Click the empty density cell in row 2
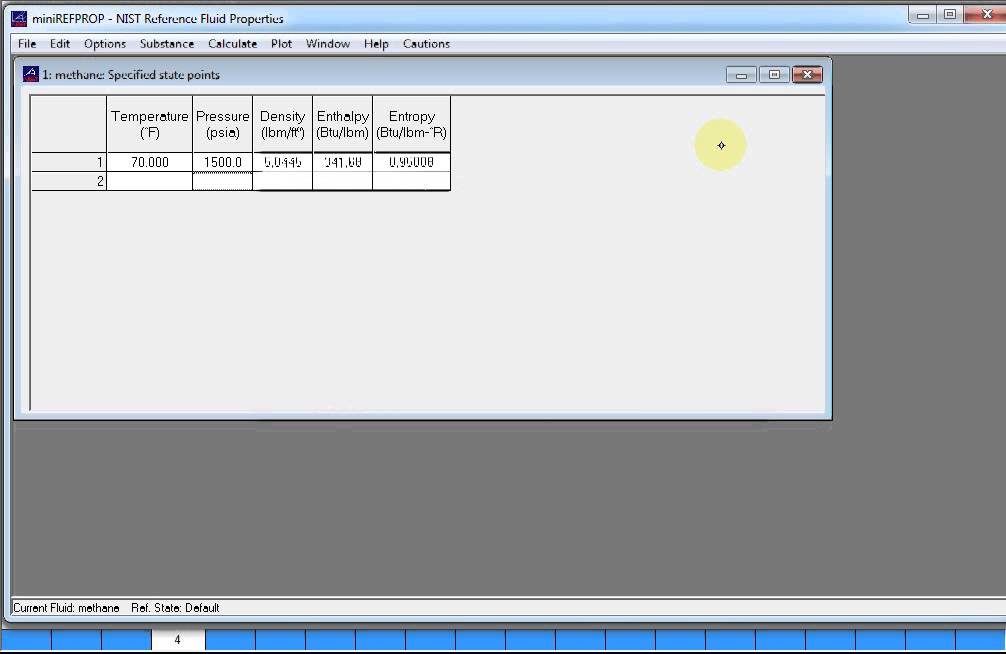1006x654 pixels. 282,182
